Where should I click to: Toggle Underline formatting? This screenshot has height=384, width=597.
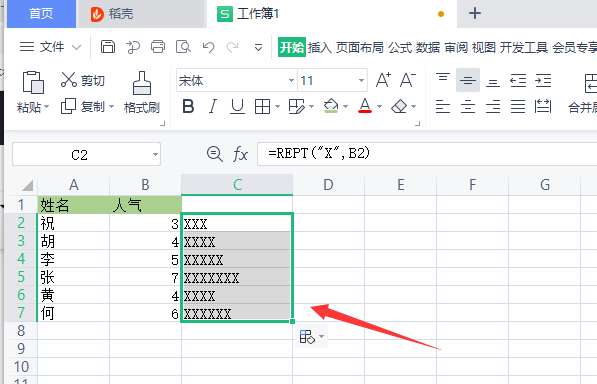237,107
